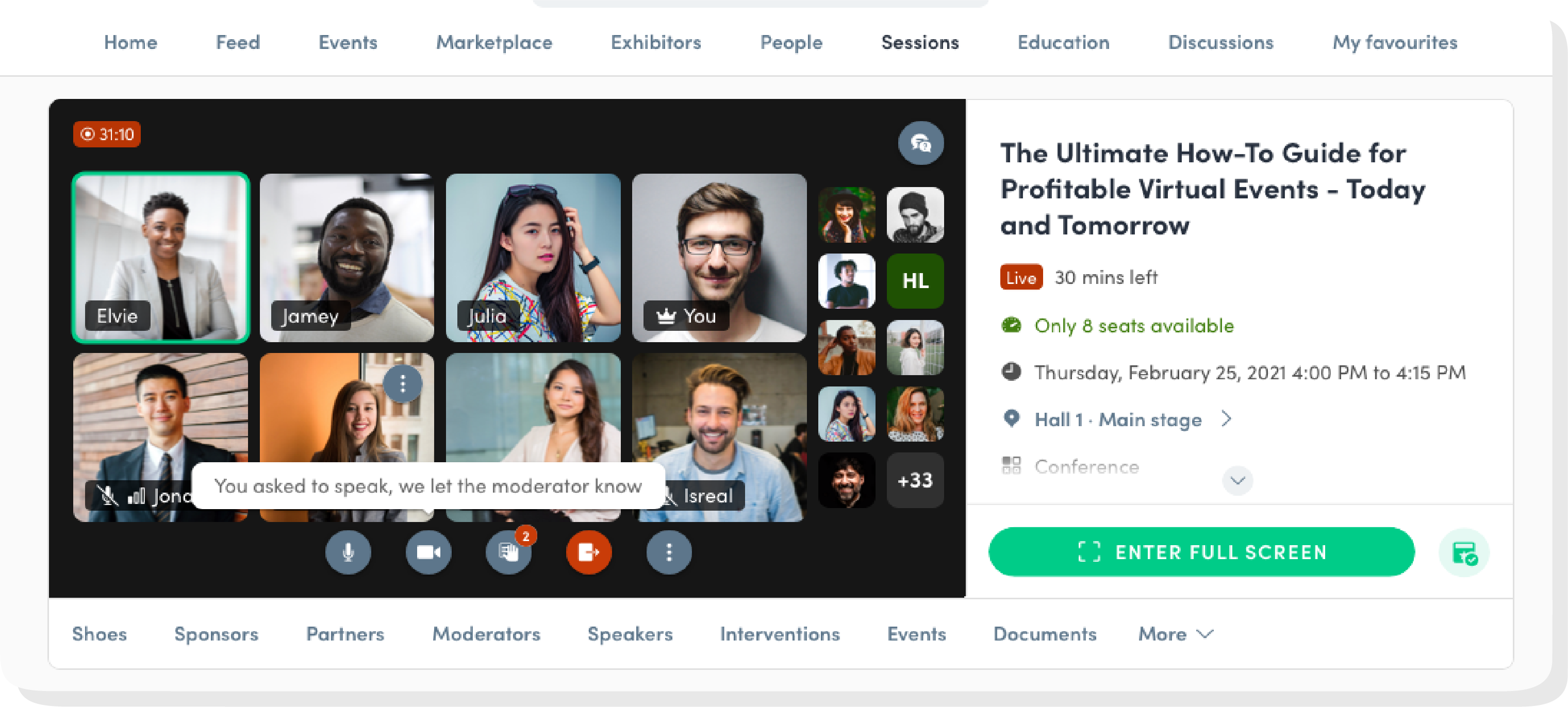Click the 'Only 8 seats available' text
This screenshot has width=1568, height=707.
pyautogui.click(x=1134, y=326)
